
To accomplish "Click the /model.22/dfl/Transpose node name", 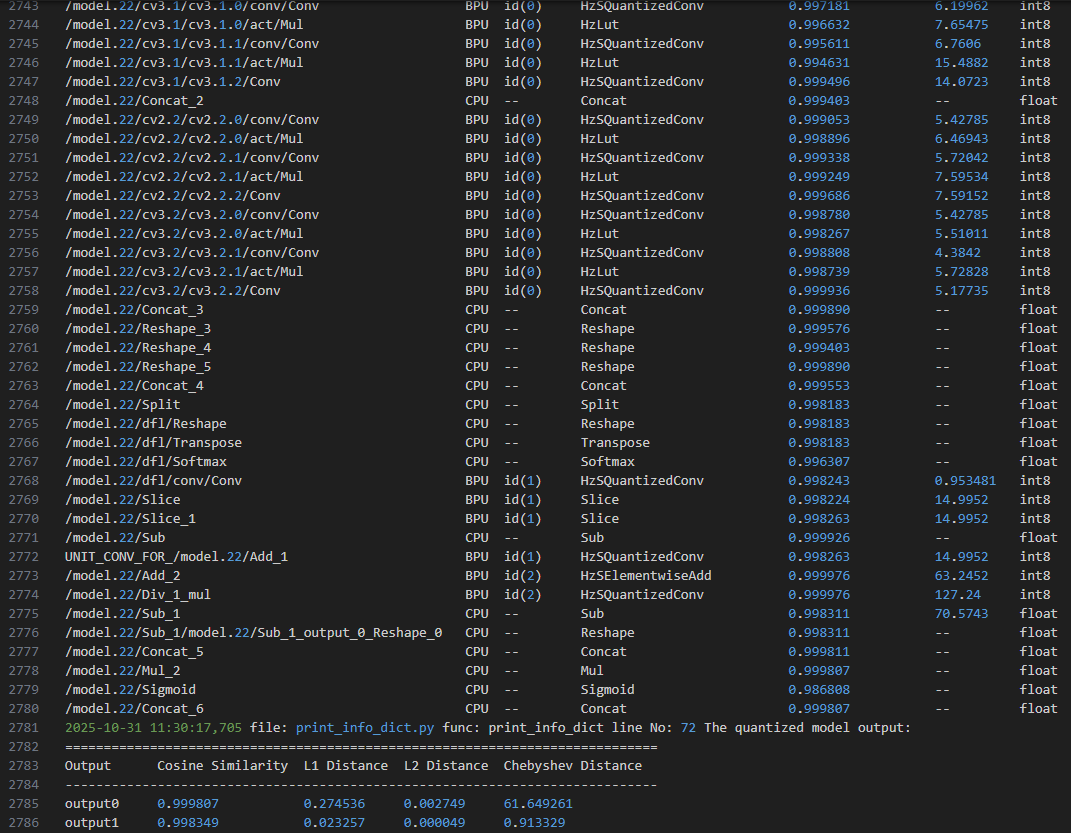I will click(x=153, y=443).
